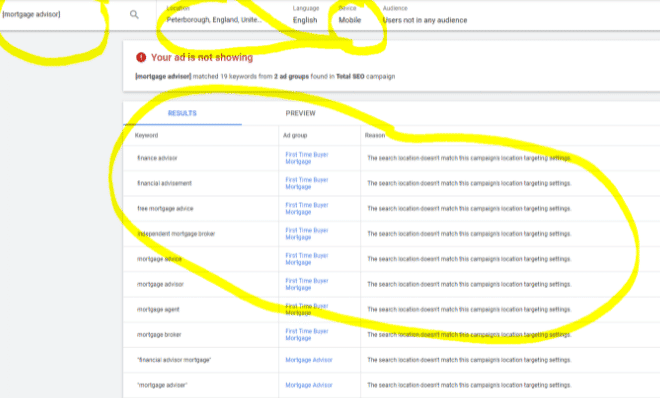Image resolution: width=660 pixels, height=398 pixels.
Task: Click the red error alert icon
Action: pos(141,57)
